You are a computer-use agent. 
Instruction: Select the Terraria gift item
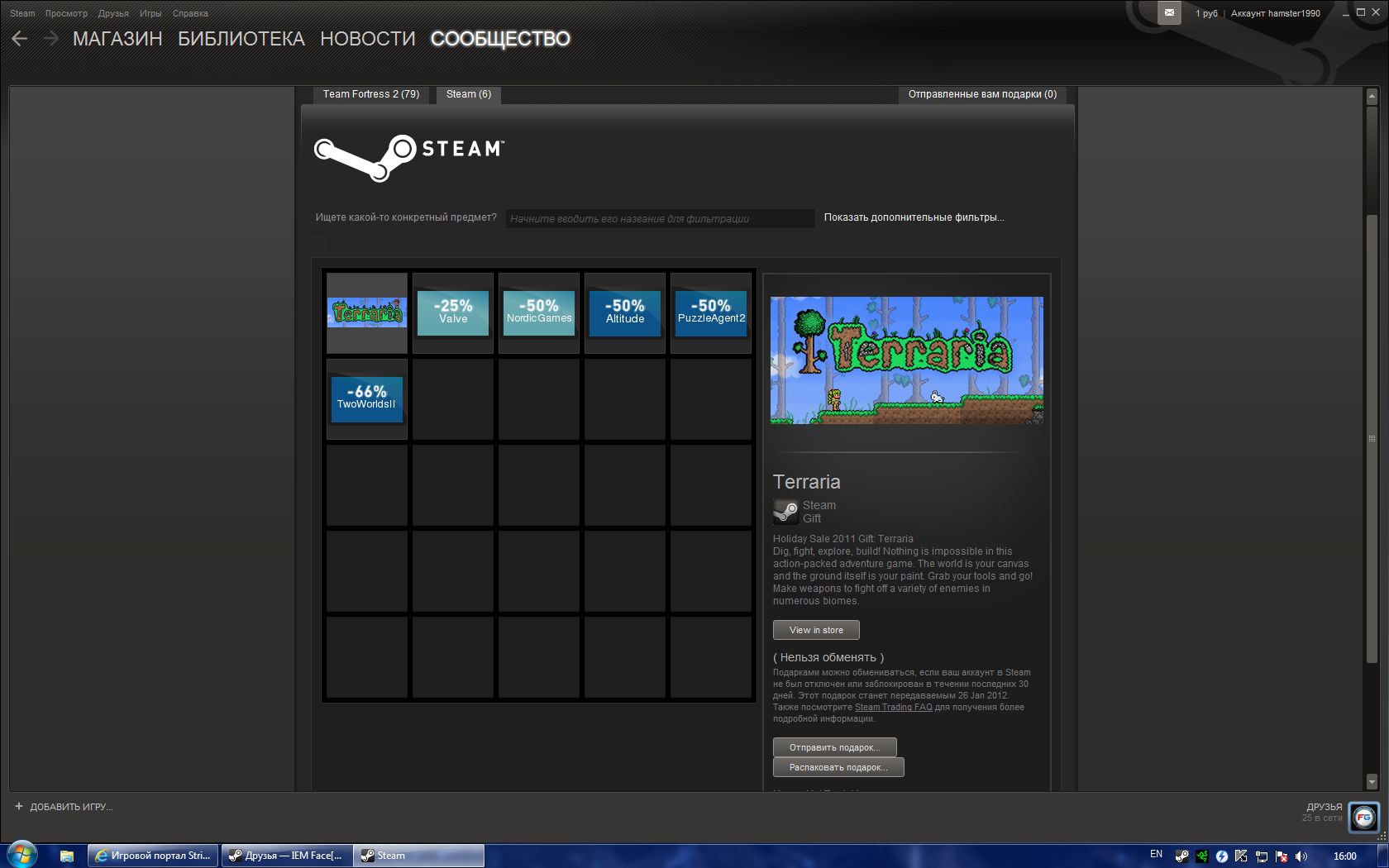pos(367,313)
